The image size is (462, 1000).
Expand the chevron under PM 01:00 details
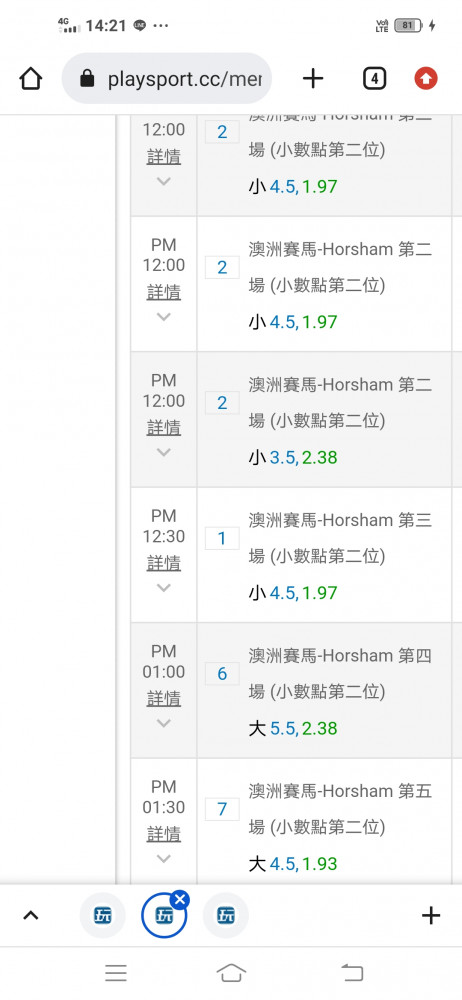point(164,723)
